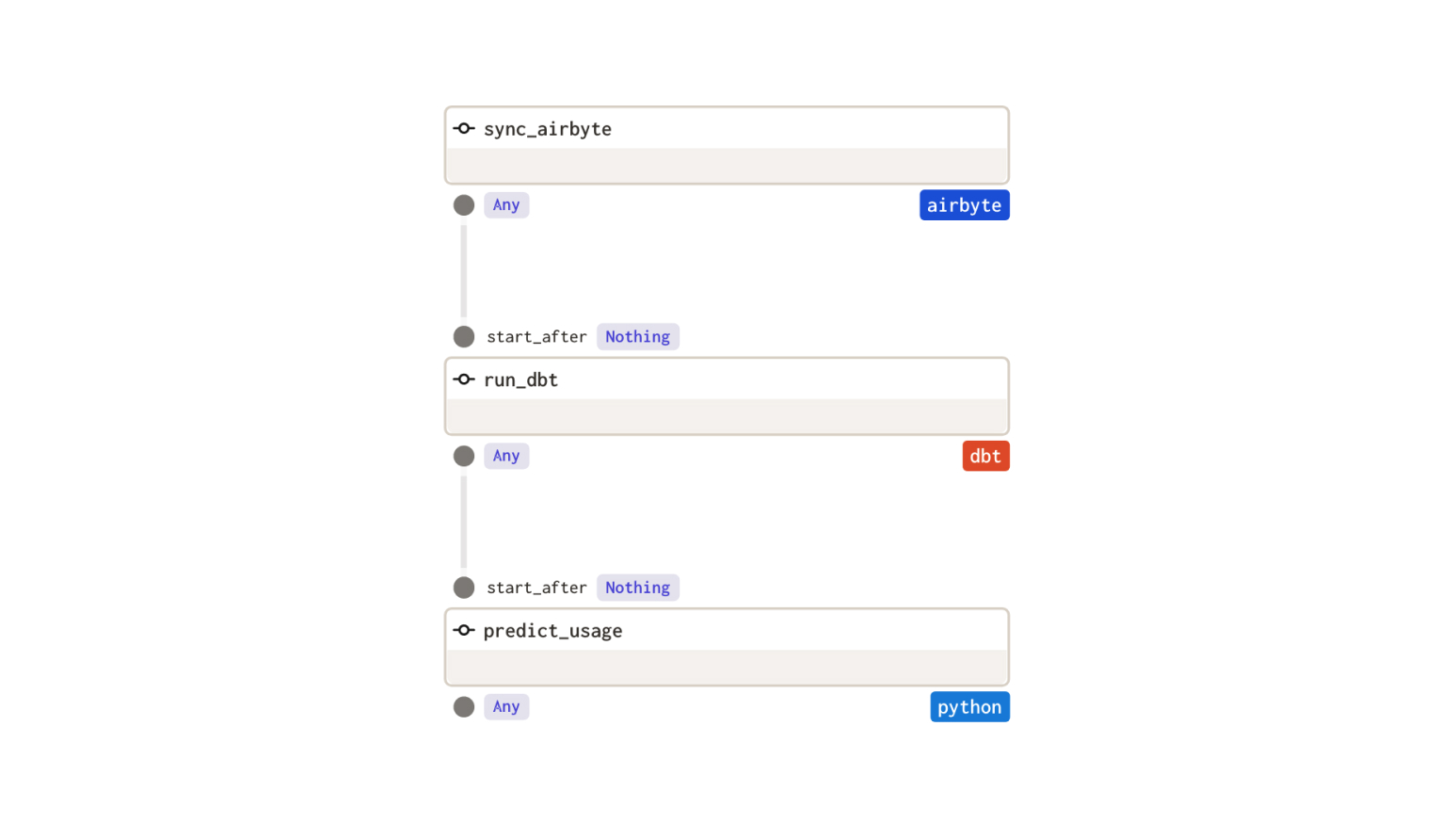Image resolution: width=1456 pixels, height=823 pixels.
Task: Click the edge linking sync_airbyte to run_dbt
Action: tap(464, 271)
